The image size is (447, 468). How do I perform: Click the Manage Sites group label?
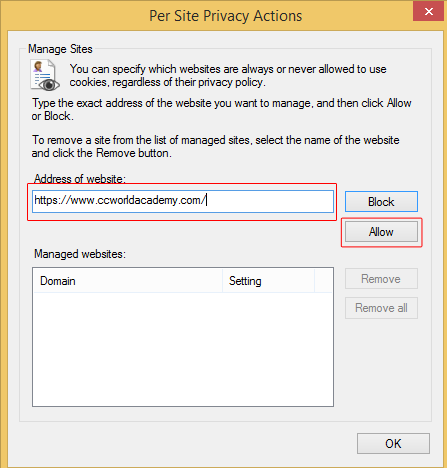(x=60, y=49)
